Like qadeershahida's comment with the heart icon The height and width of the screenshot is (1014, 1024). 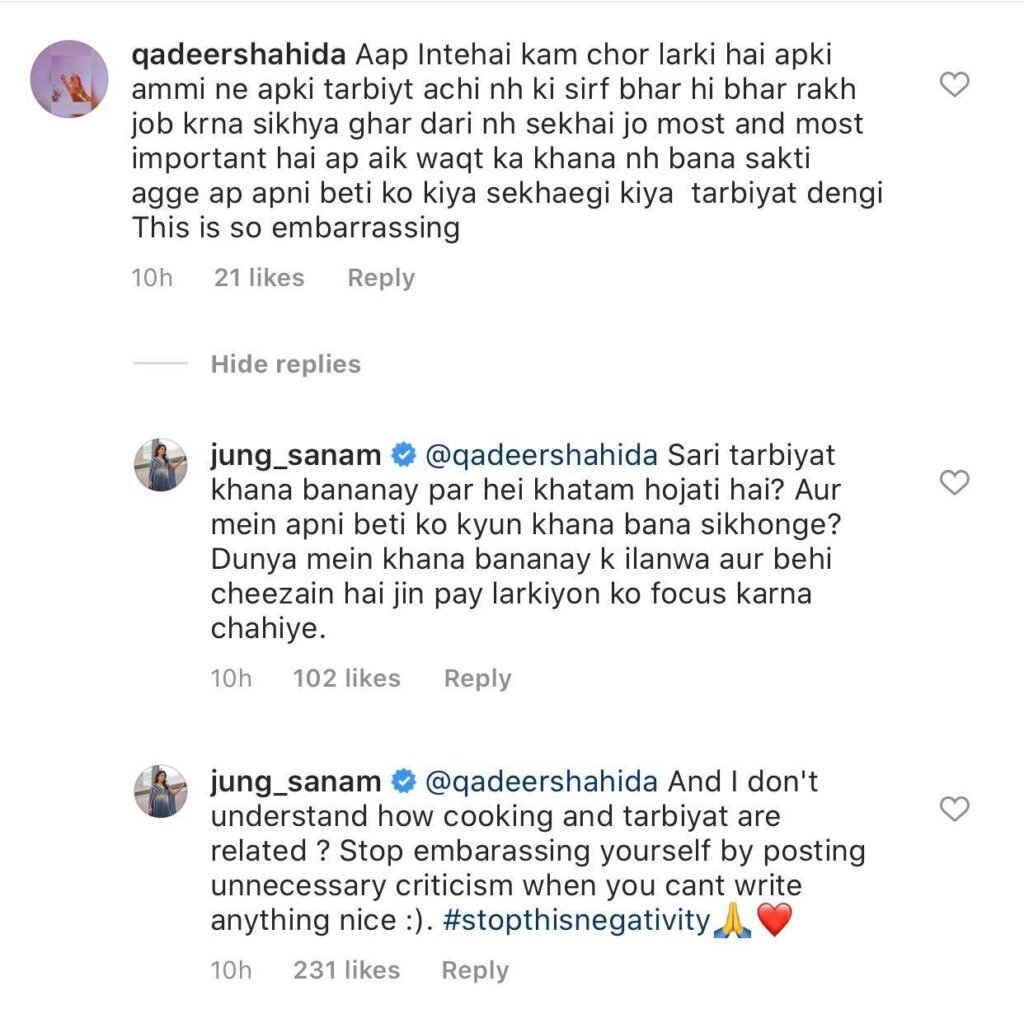pyautogui.click(x=955, y=86)
